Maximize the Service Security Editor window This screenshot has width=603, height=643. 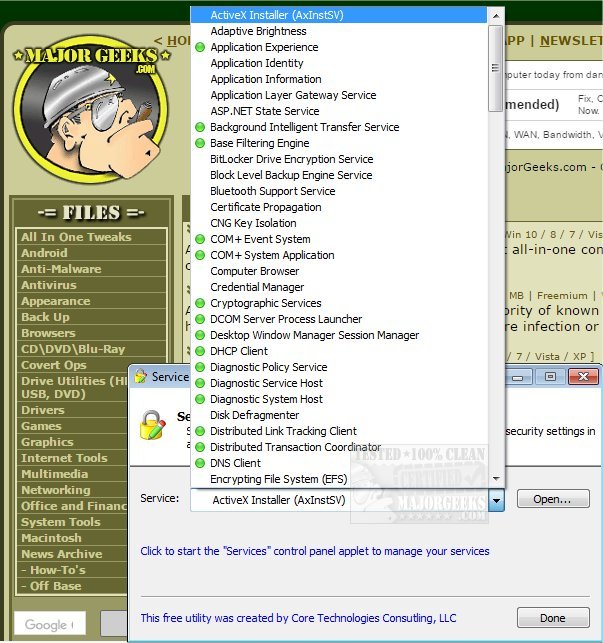[x=550, y=376]
